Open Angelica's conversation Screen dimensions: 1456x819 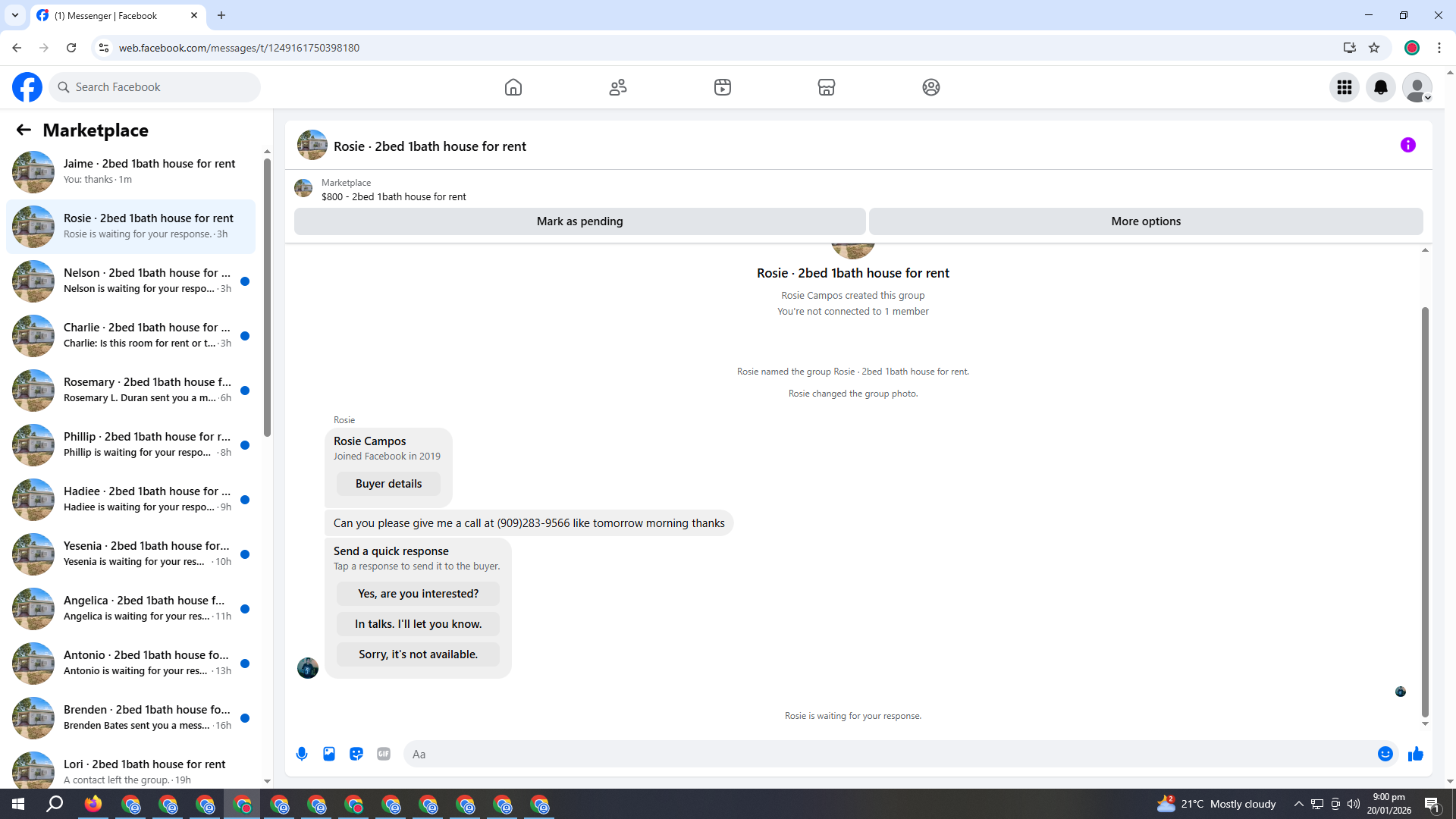(130, 609)
